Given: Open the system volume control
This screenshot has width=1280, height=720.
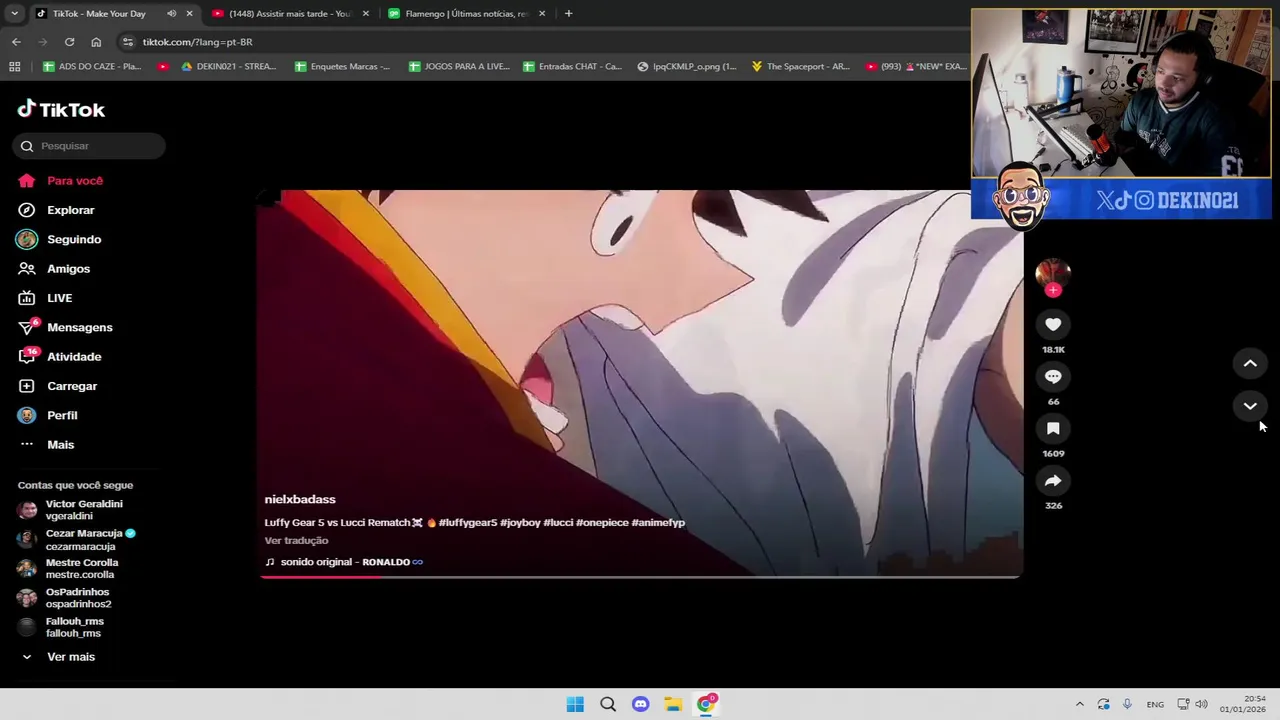Looking at the screenshot, I should [x=1201, y=704].
